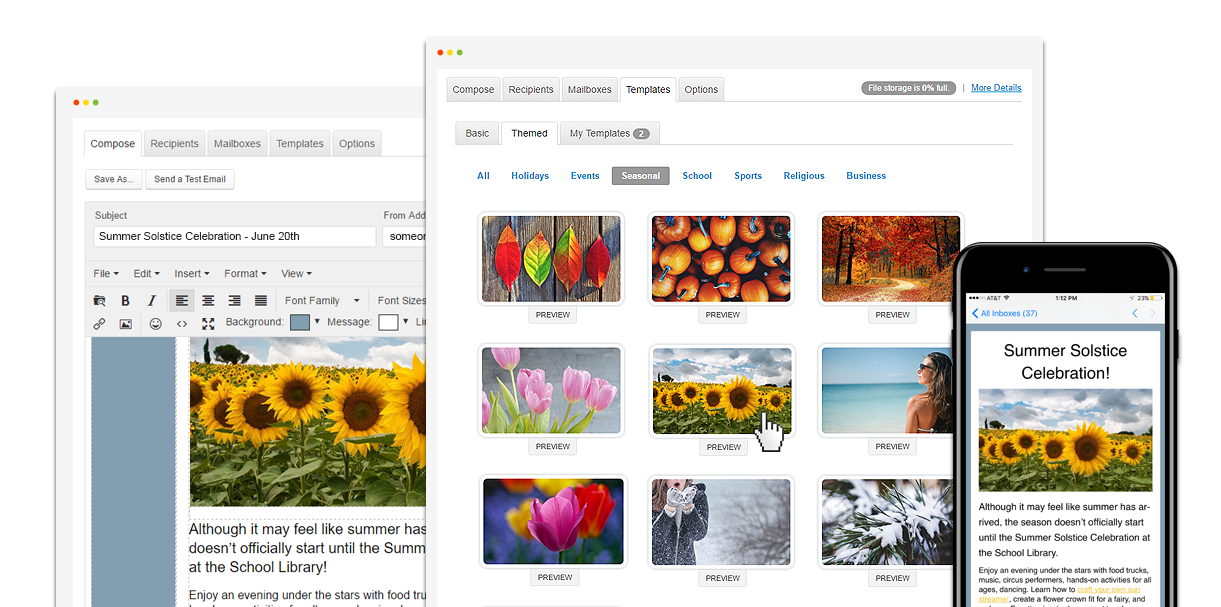Expand the Font Family dropdown
Screen dimensions: 1221x607
click(x=318, y=300)
